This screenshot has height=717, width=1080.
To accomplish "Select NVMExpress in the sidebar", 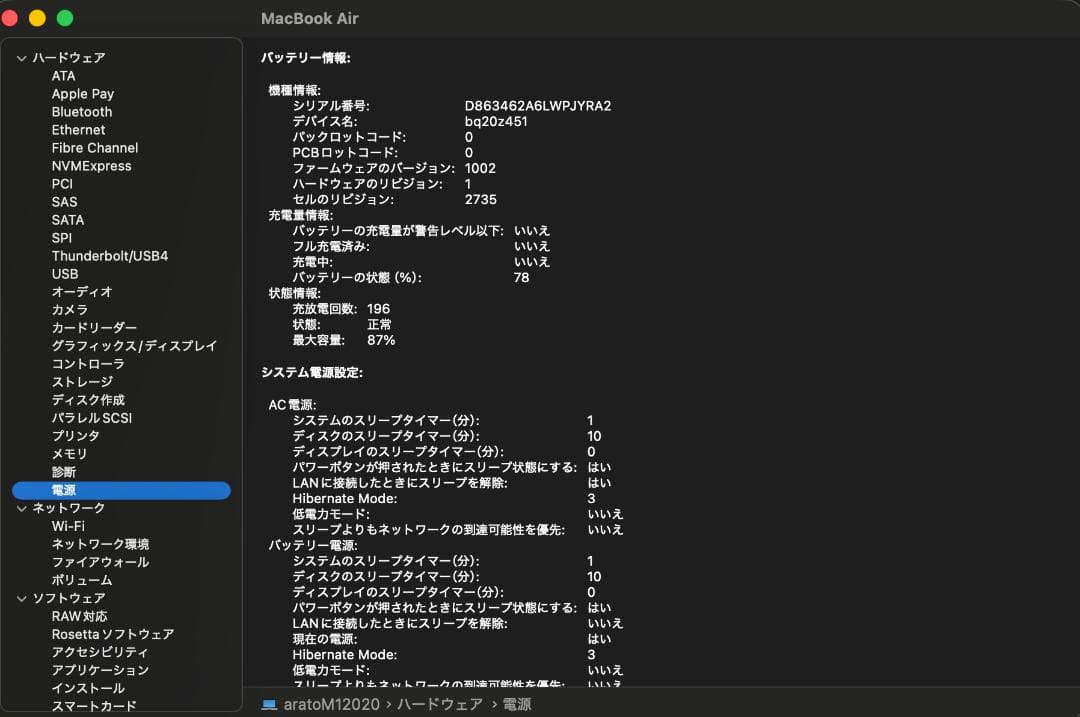I will pyautogui.click(x=91, y=166).
